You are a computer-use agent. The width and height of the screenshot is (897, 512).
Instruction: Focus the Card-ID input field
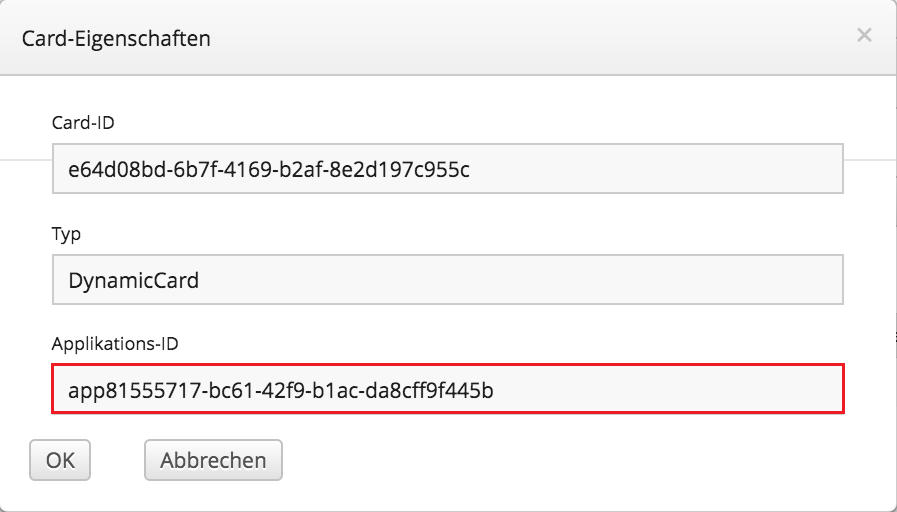pos(448,169)
